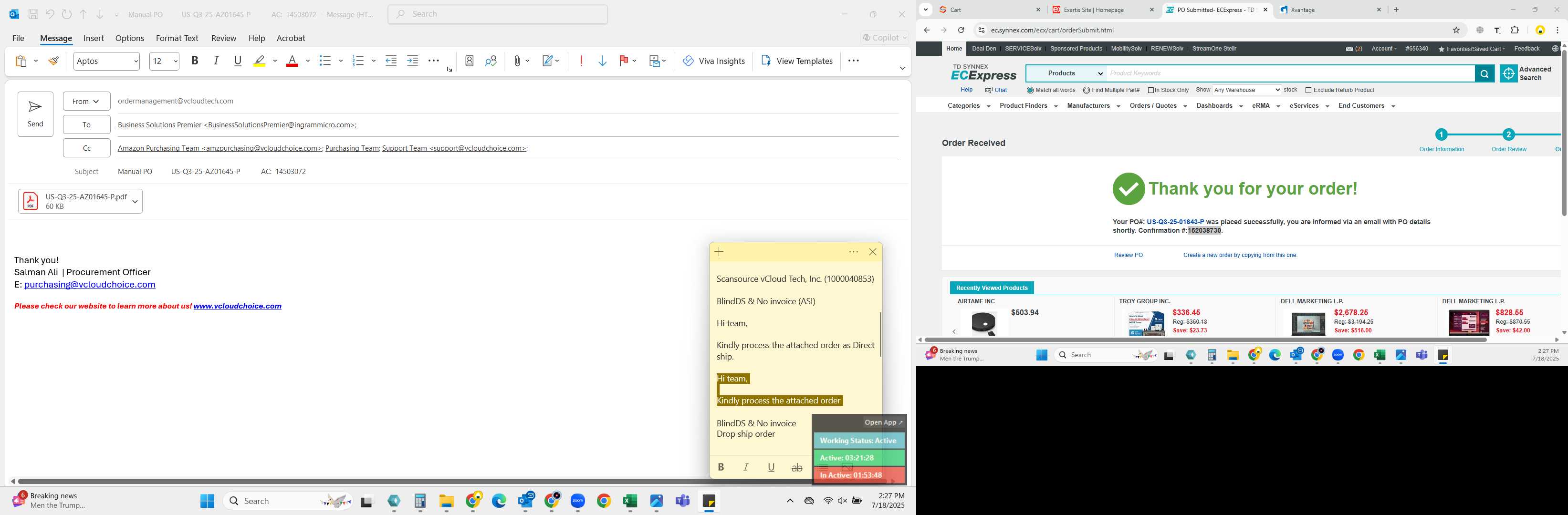Send the email message
The height and width of the screenshot is (515, 1568).
(x=35, y=113)
